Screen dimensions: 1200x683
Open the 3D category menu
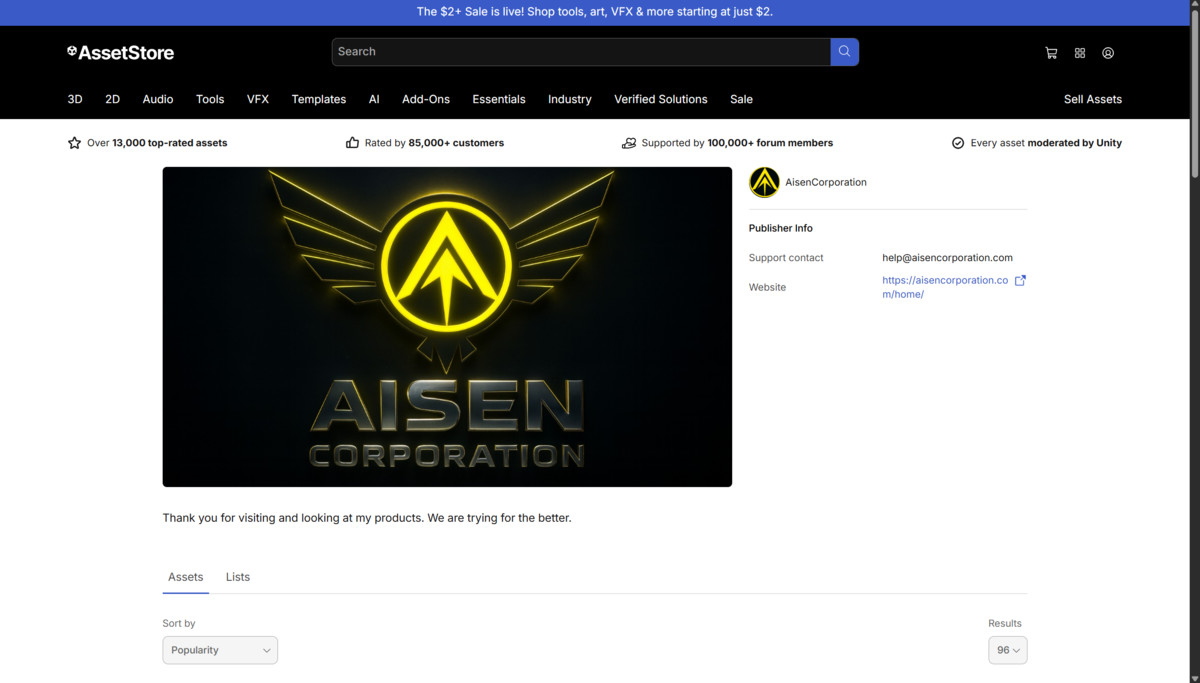[x=75, y=99]
